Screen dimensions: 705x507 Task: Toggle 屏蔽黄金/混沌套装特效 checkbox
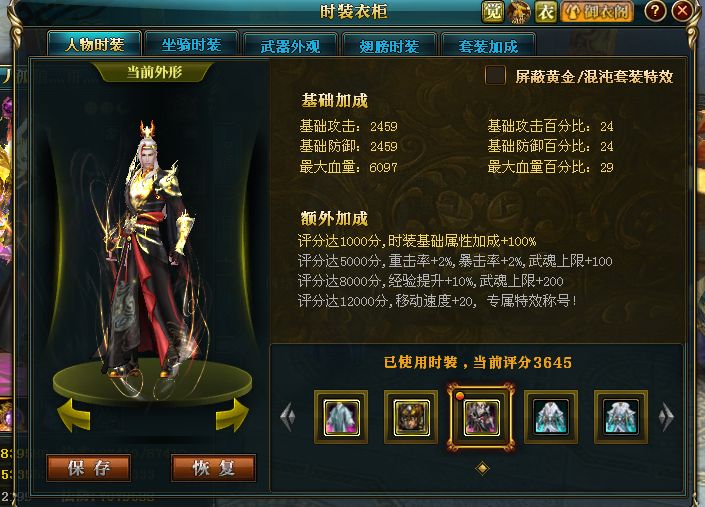(x=495, y=75)
